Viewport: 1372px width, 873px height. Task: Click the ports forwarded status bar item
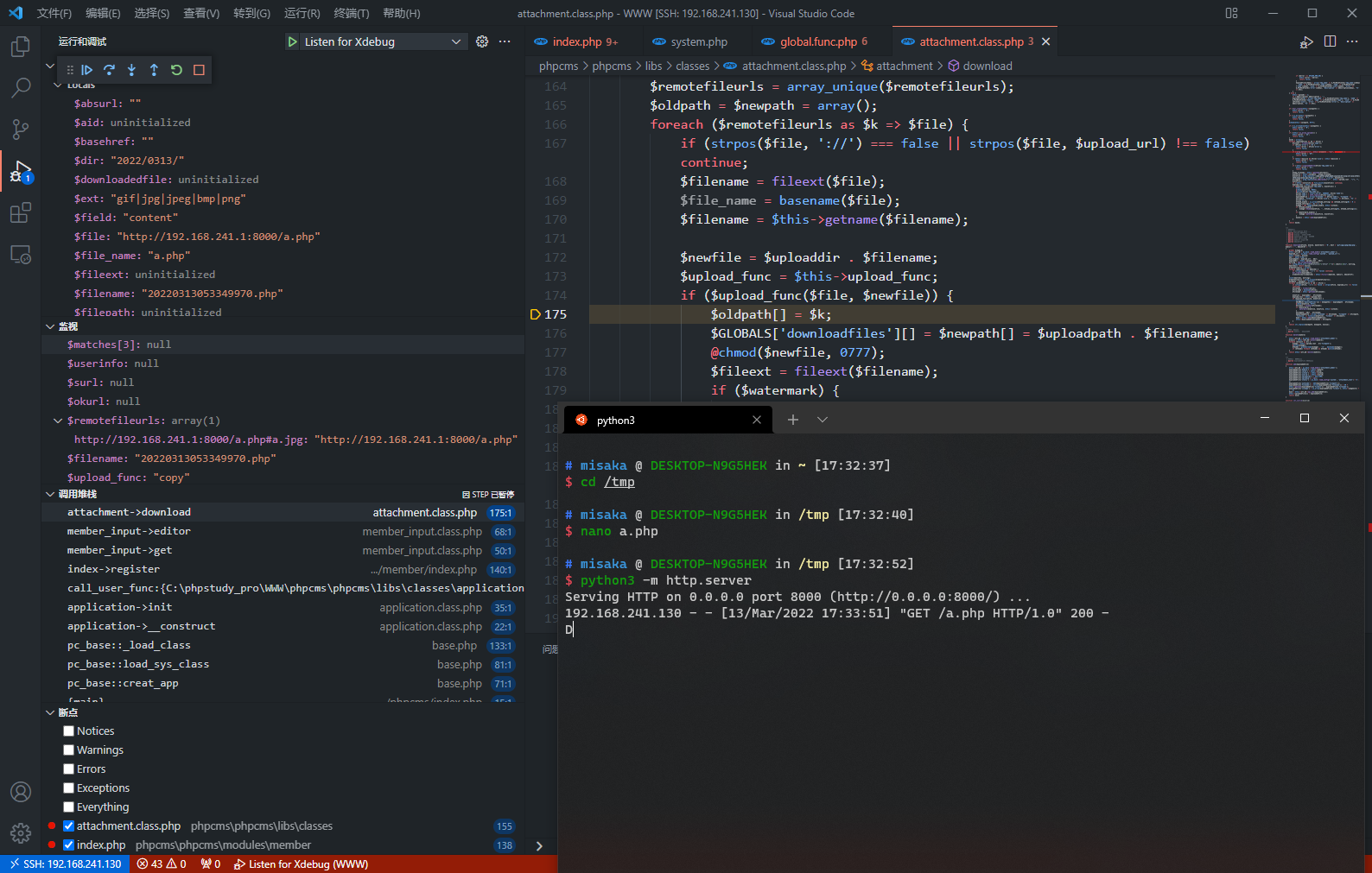click(x=210, y=864)
